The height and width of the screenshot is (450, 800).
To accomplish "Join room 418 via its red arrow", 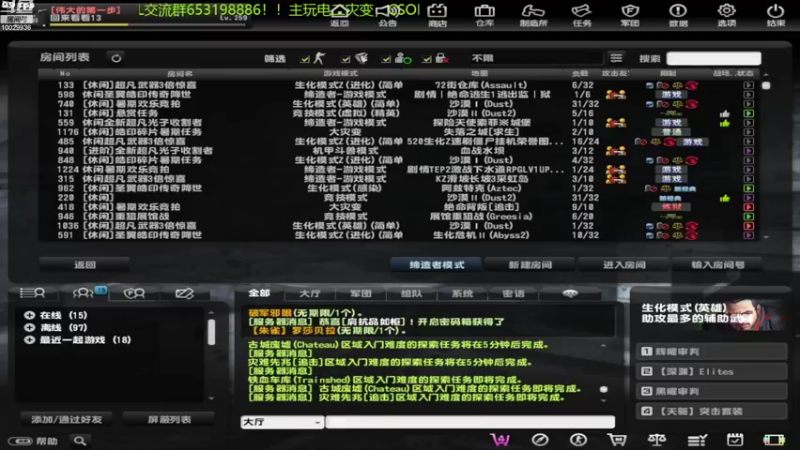I will (x=748, y=207).
